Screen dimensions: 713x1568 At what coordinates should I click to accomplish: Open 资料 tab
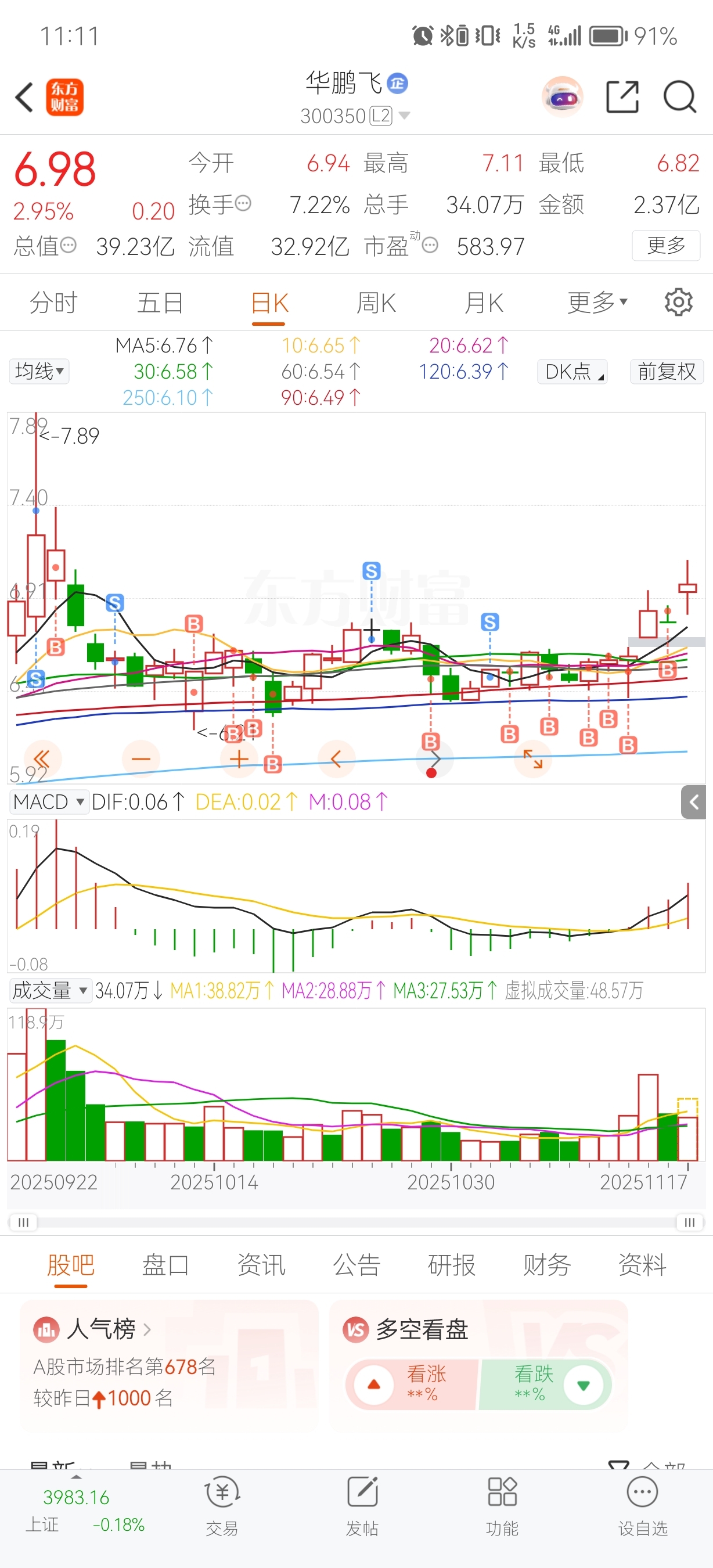point(642,1265)
